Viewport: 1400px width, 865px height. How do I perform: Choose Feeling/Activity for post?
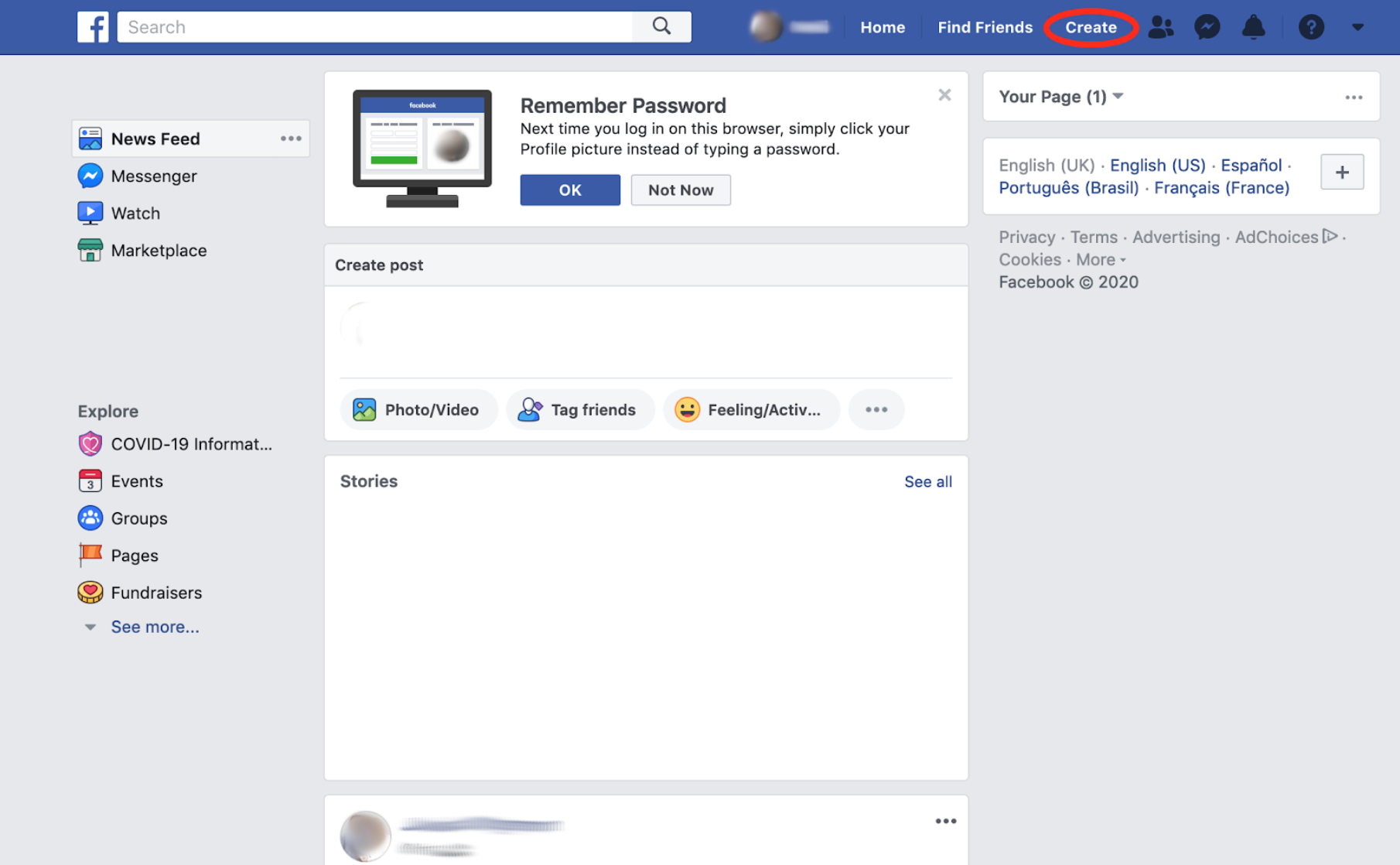pos(751,409)
